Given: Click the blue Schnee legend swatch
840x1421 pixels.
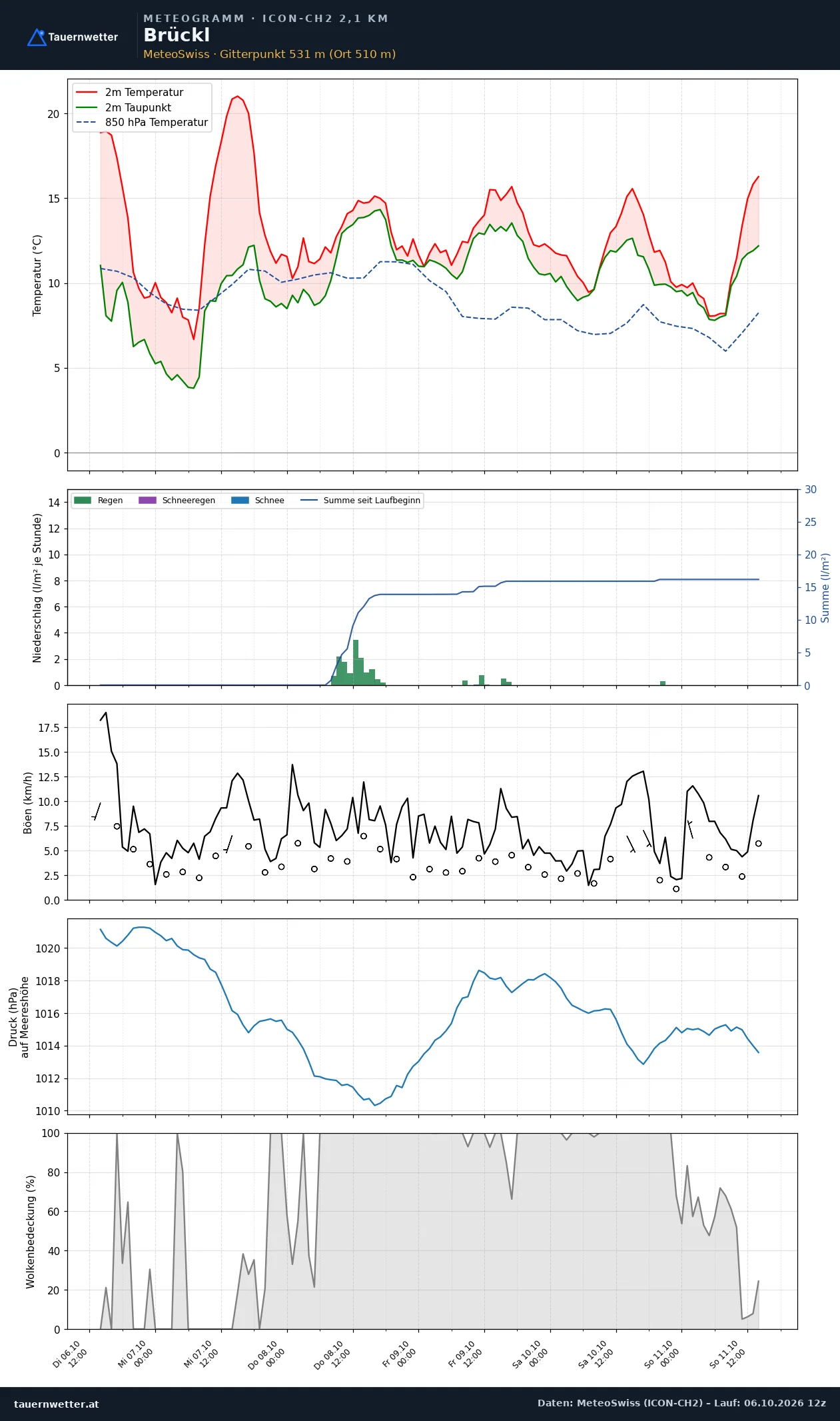Looking at the screenshot, I should [x=240, y=500].
